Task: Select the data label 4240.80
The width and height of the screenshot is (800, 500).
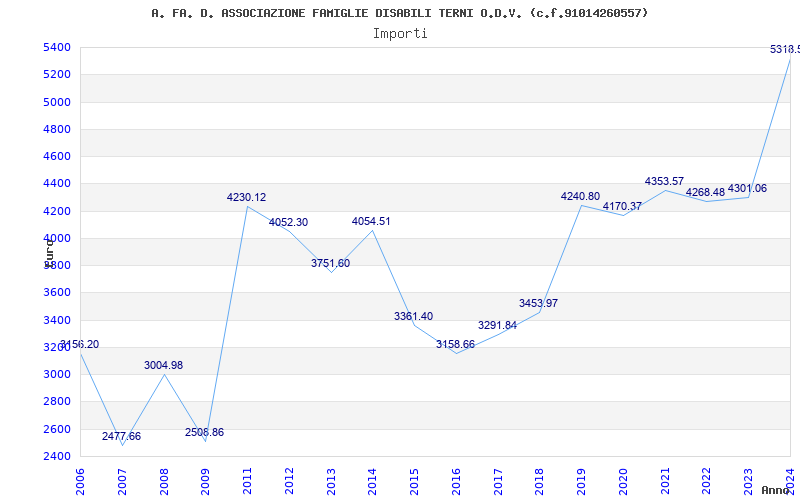Action: point(581,196)
